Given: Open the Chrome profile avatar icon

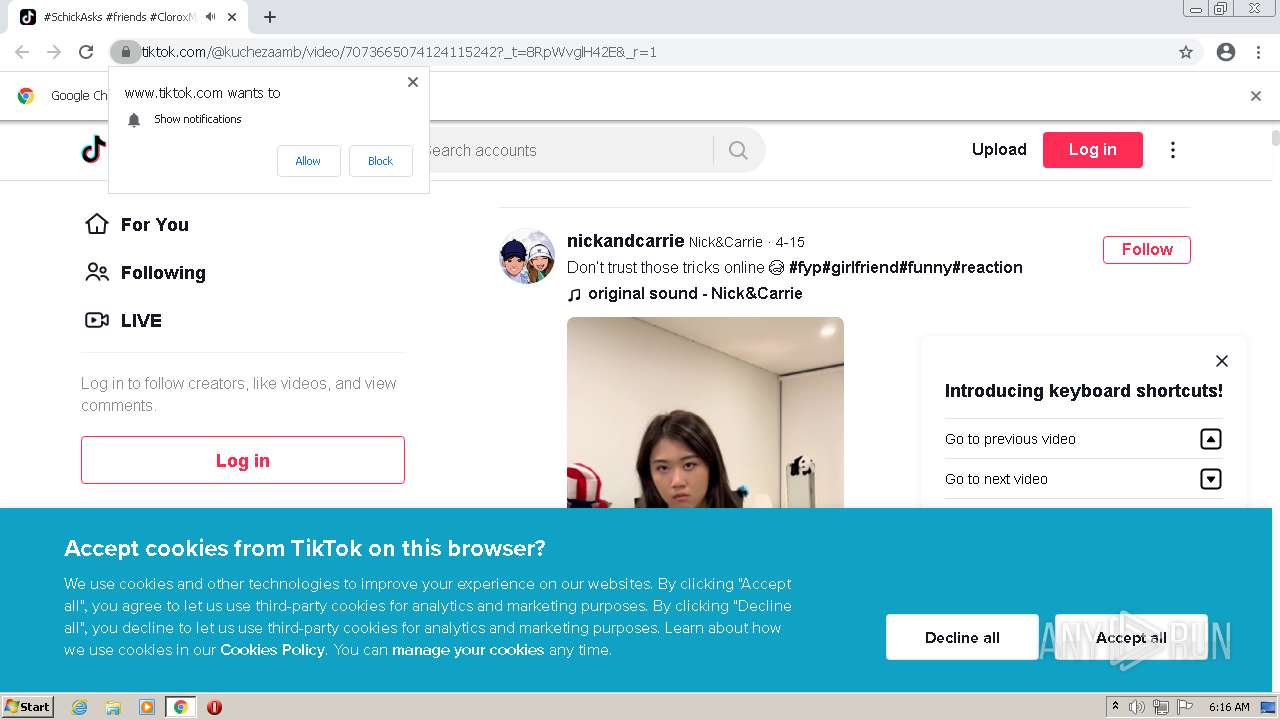Looking at the screenshot, I should coord(1226,52).
